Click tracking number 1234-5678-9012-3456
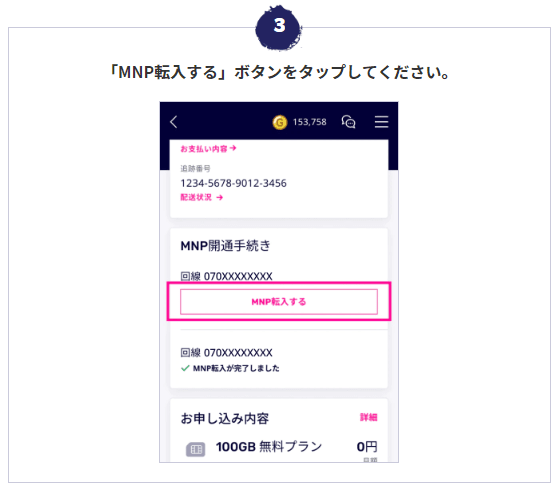Screen dimensions: 557x483 click(233, 183)
